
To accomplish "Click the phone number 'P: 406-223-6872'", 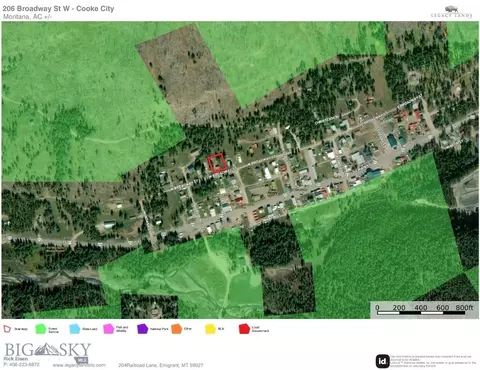I will [x=21, y=364].
